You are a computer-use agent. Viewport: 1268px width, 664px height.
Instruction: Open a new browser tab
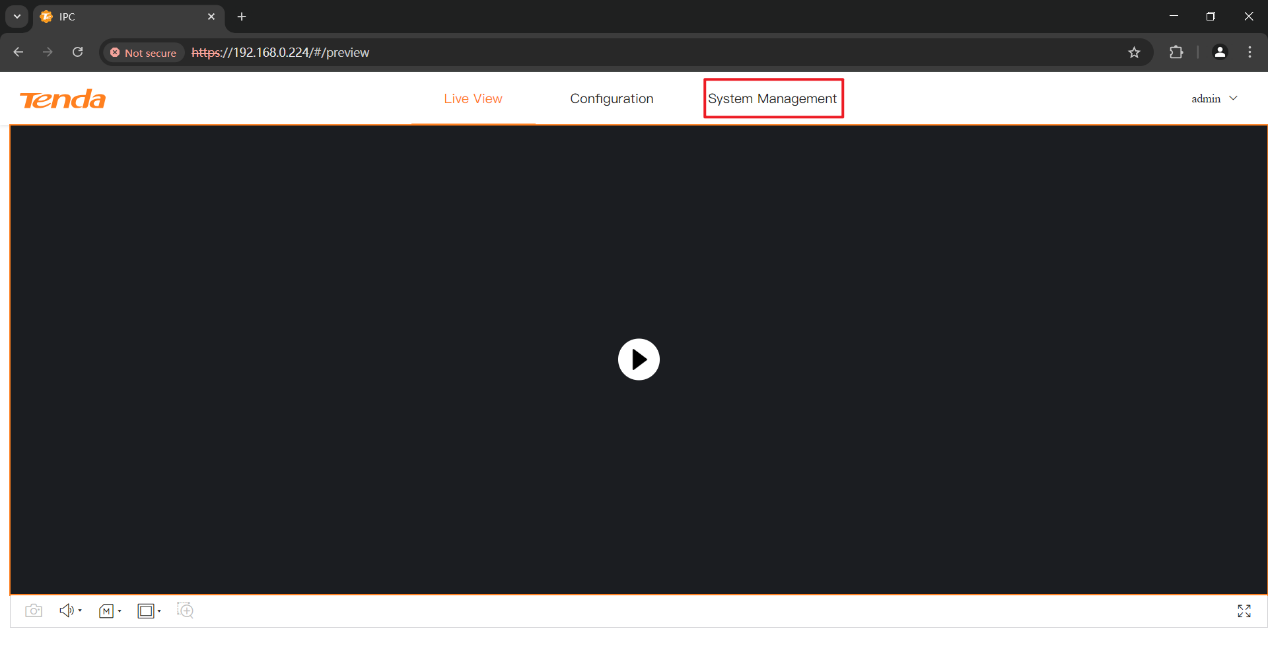click(241, 17)
